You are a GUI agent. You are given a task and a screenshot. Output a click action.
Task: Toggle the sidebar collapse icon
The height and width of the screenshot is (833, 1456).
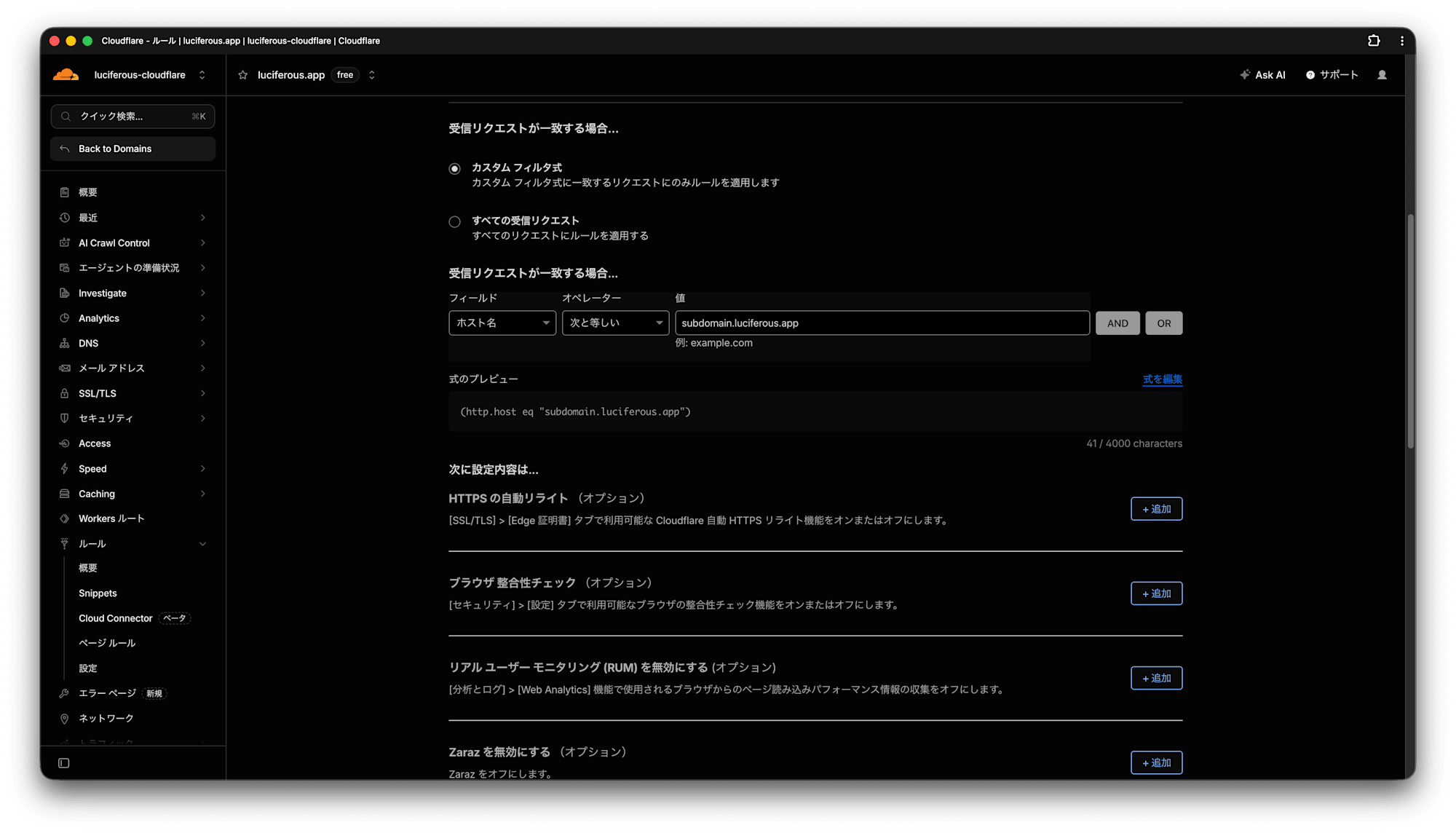click(64, 763)
